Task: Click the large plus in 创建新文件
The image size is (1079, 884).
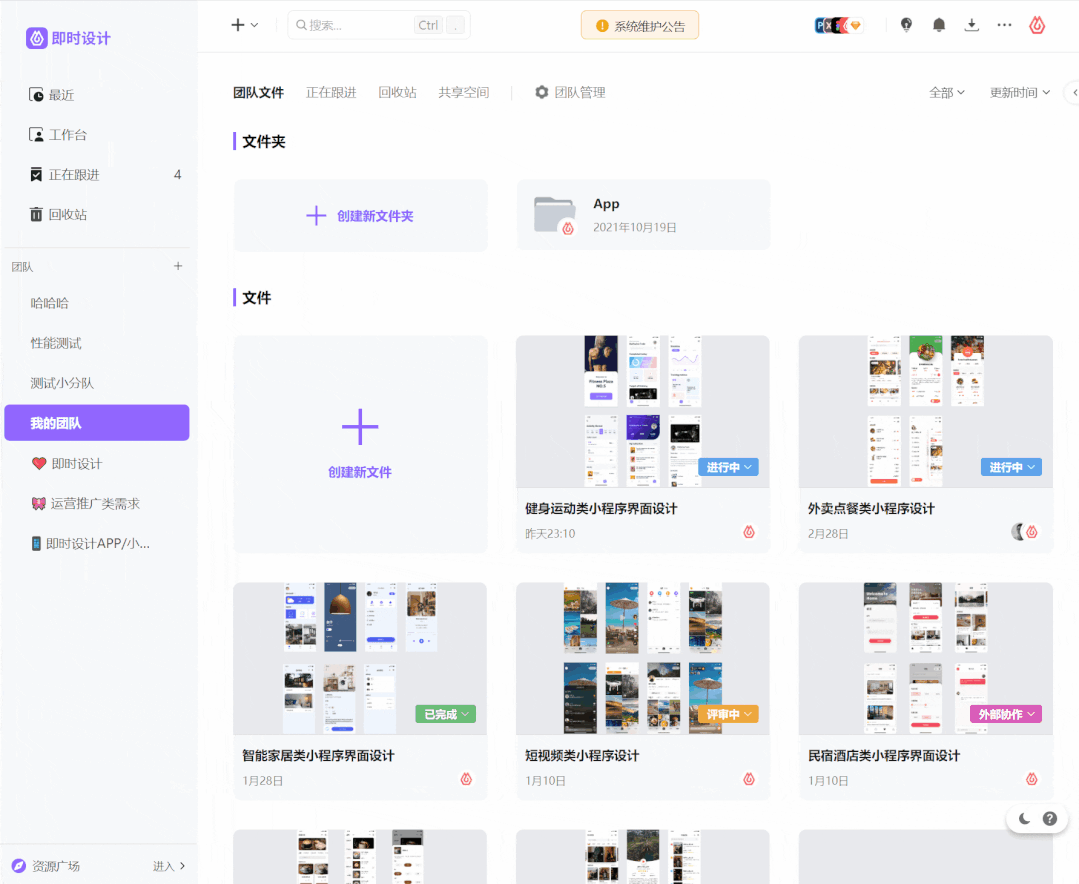Action: [x=360, y=427]
